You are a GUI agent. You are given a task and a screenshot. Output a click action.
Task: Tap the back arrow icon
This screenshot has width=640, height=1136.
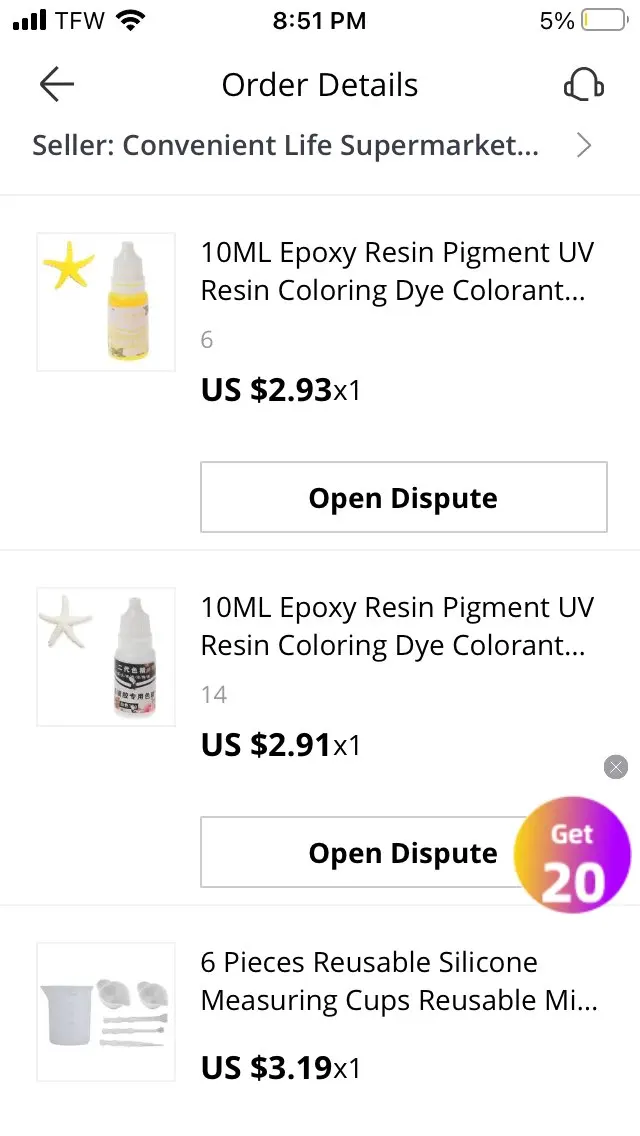tap(57, 85)
